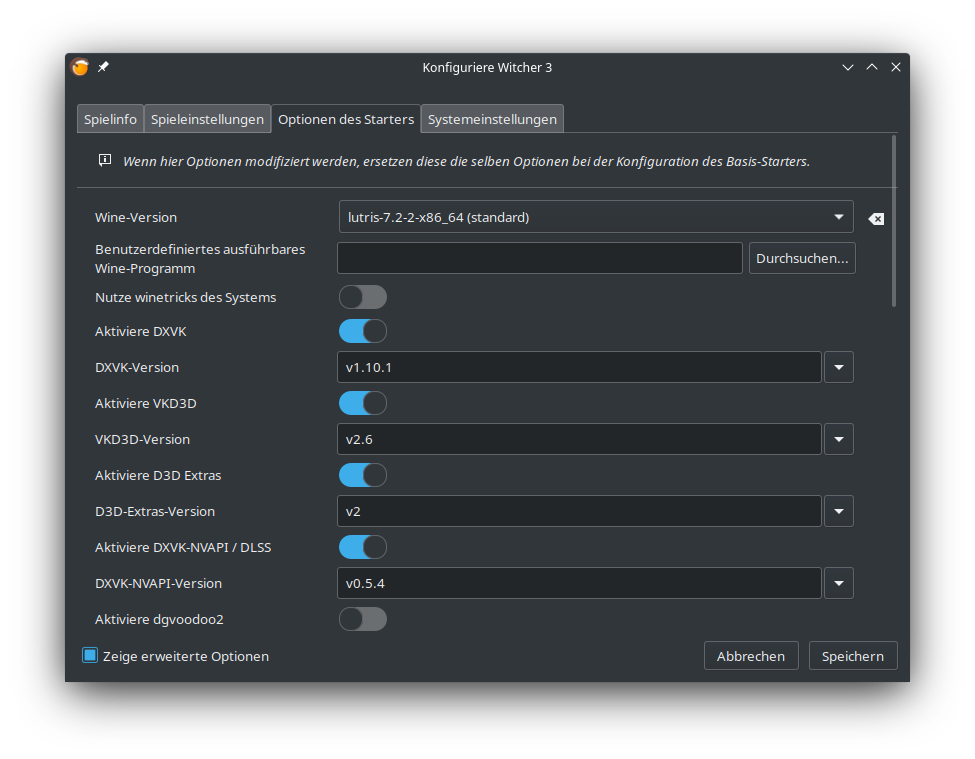The width and height of the screenshot is (975, 759).
Task: Minimize window using the down chevron
Action: (x=848, y=67)
